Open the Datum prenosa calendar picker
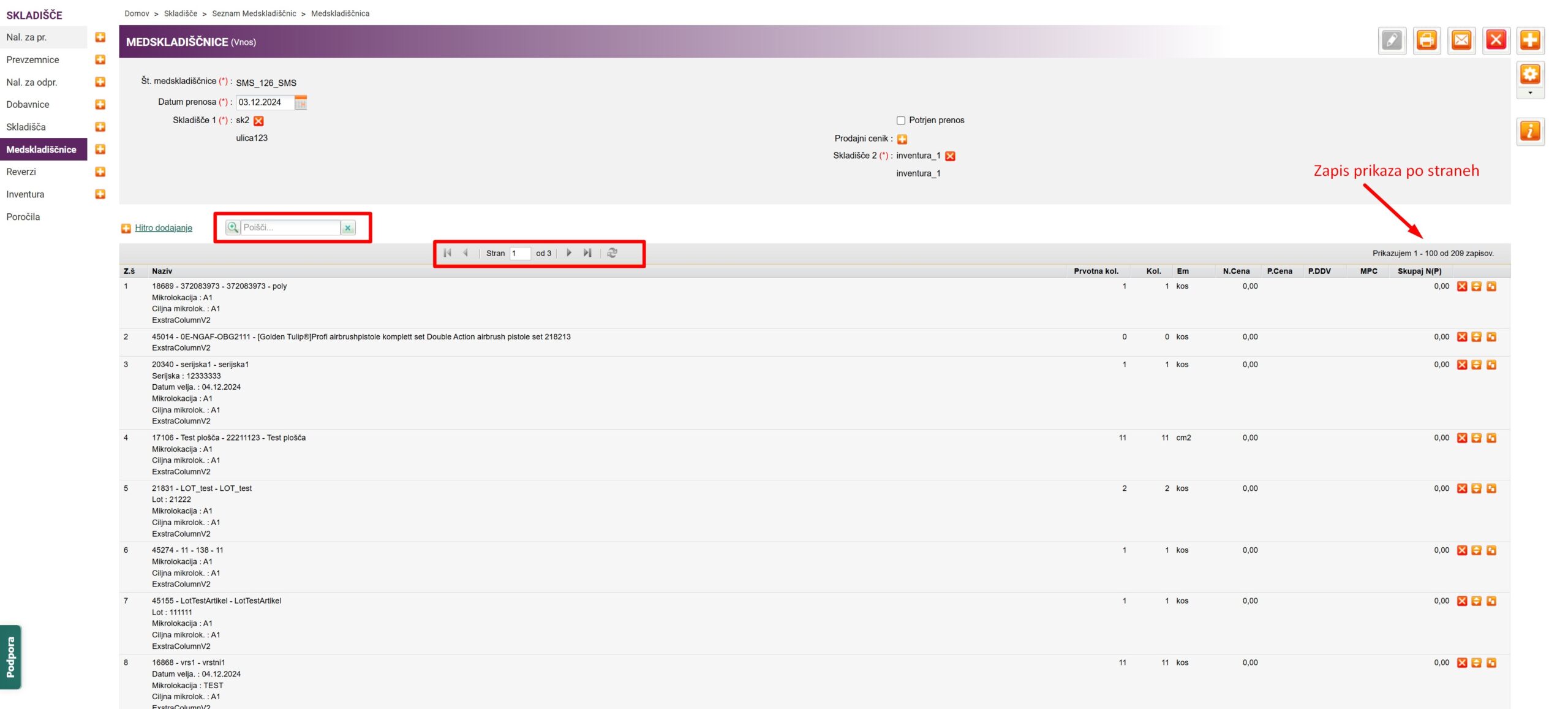This screenshot has height=709, width=1568. (301, 103)
